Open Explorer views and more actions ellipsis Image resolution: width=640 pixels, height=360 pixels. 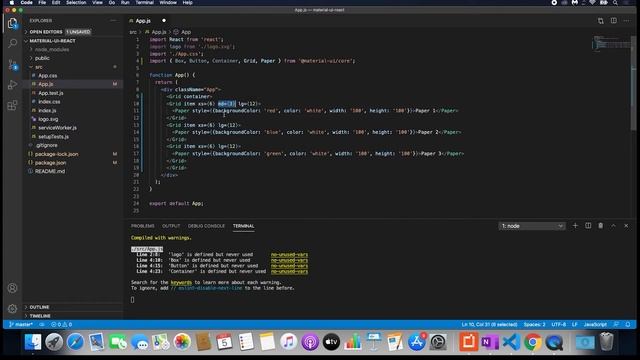pos(113,20)
